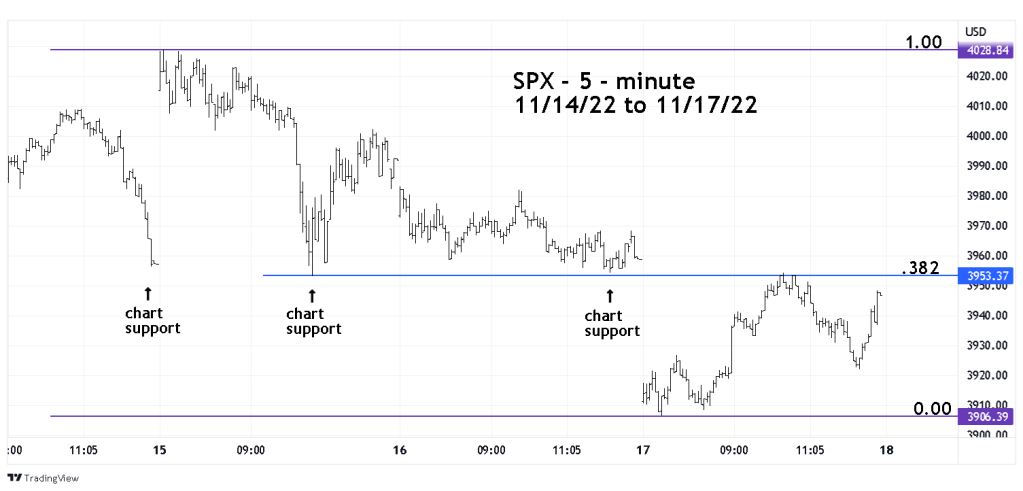Select the date label 15 on time axis
The image size is (1023, 491).
point(160,451)
